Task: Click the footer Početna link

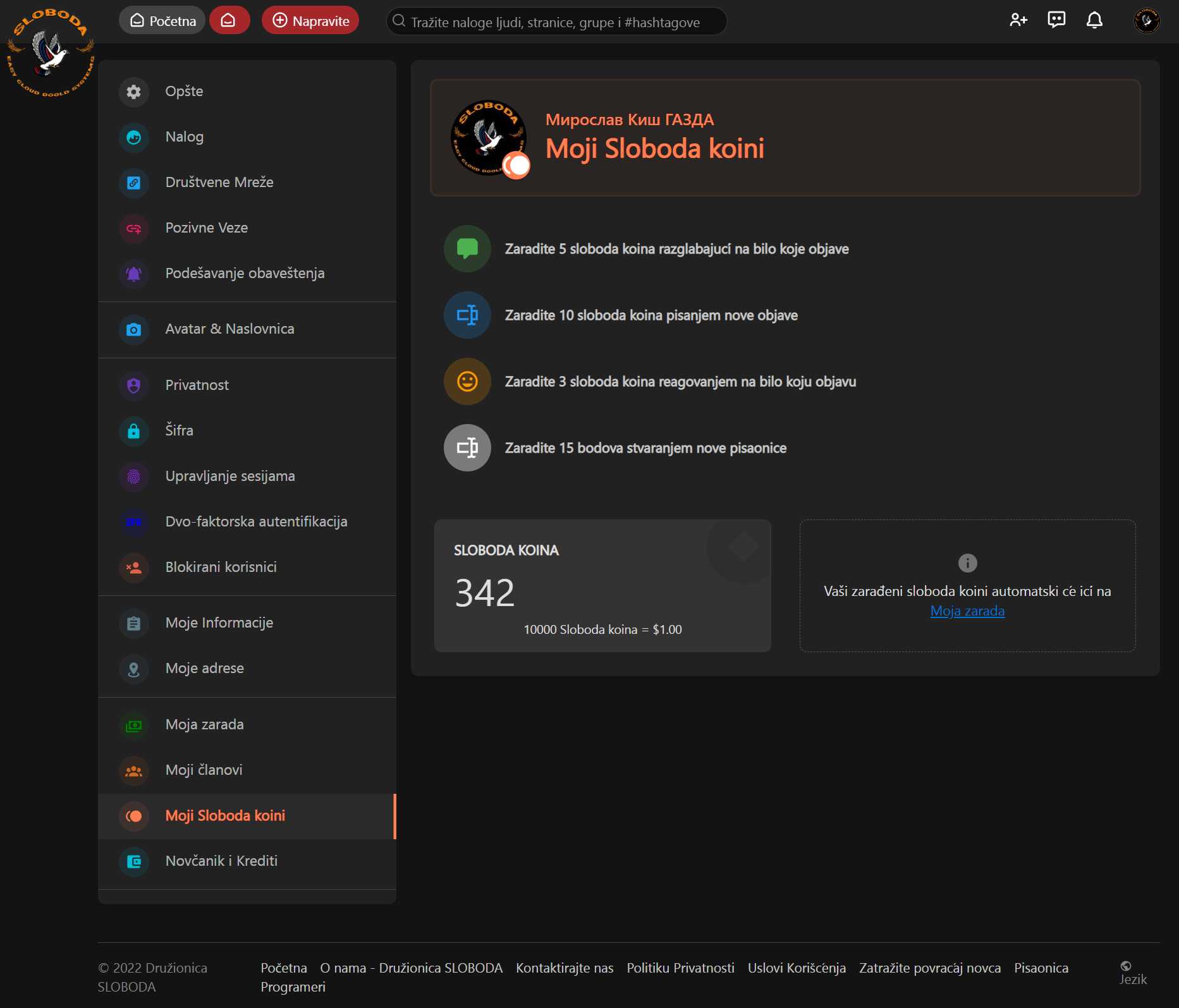Action: (284, 968)
